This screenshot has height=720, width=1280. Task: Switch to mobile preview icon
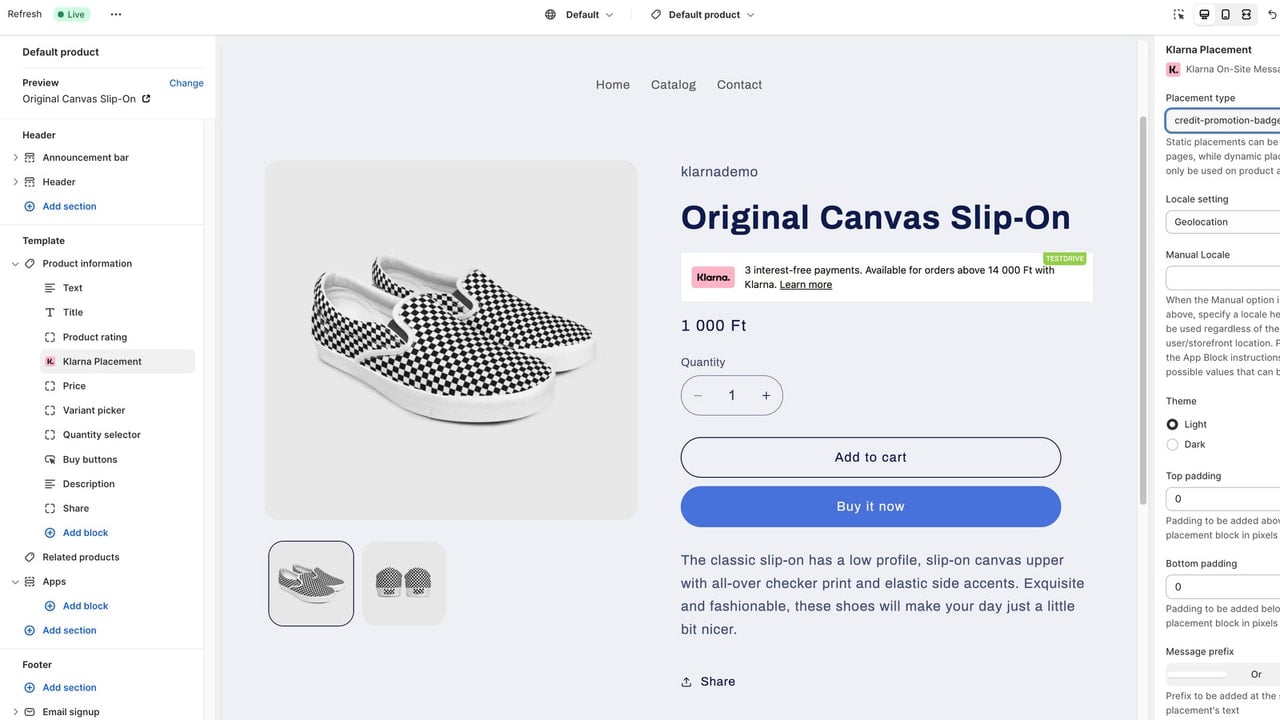(1225, 15)
